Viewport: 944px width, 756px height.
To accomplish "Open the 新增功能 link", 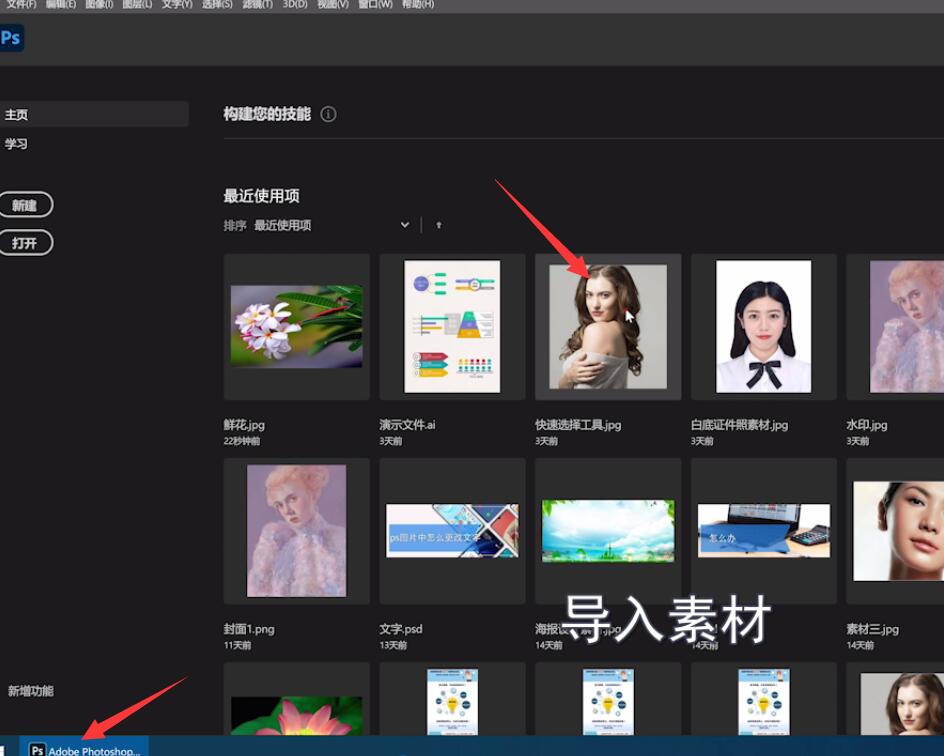I will coord(31,691).
